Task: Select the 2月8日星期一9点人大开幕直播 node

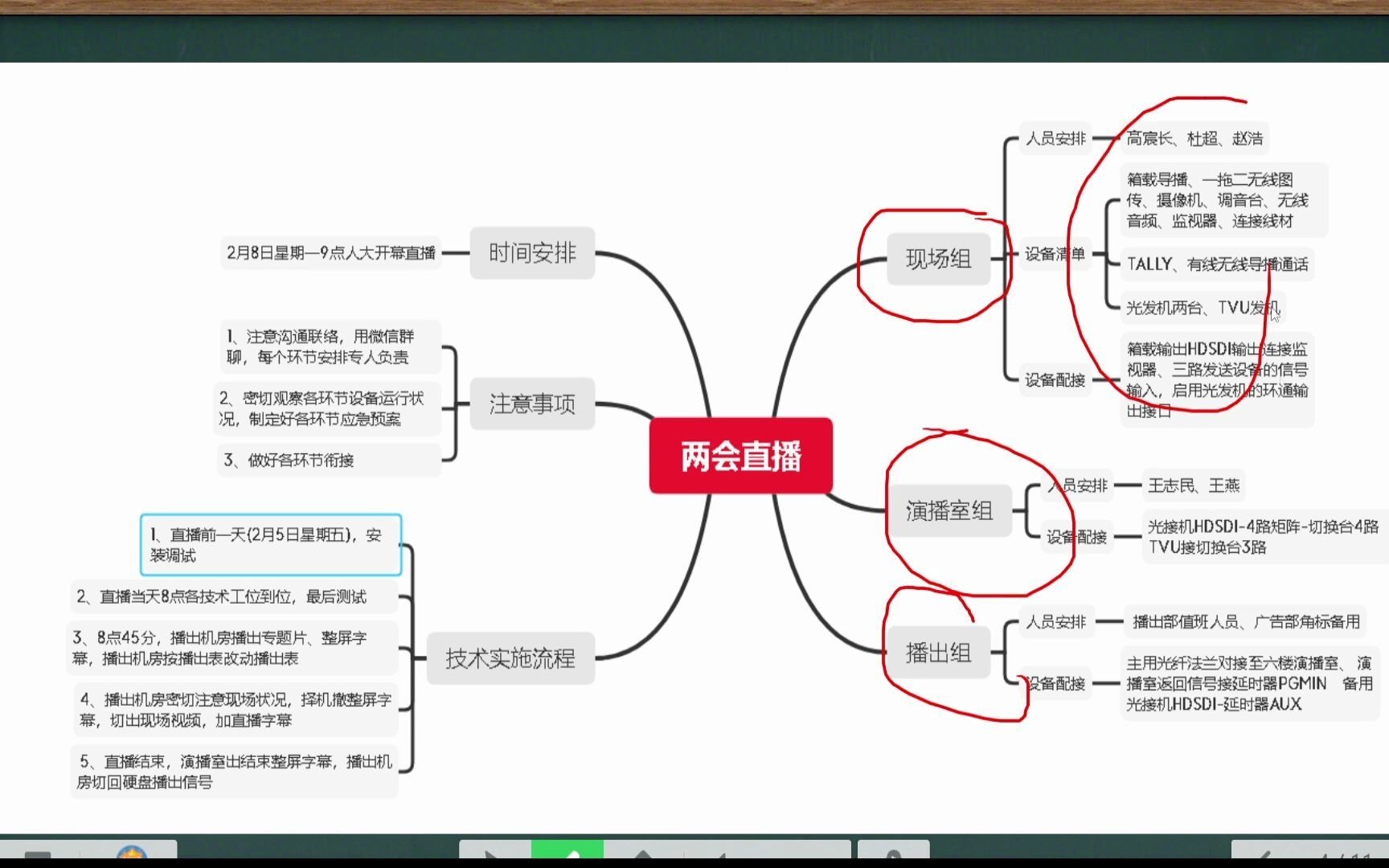Action: pyautogui.click(x=330, y=253)
